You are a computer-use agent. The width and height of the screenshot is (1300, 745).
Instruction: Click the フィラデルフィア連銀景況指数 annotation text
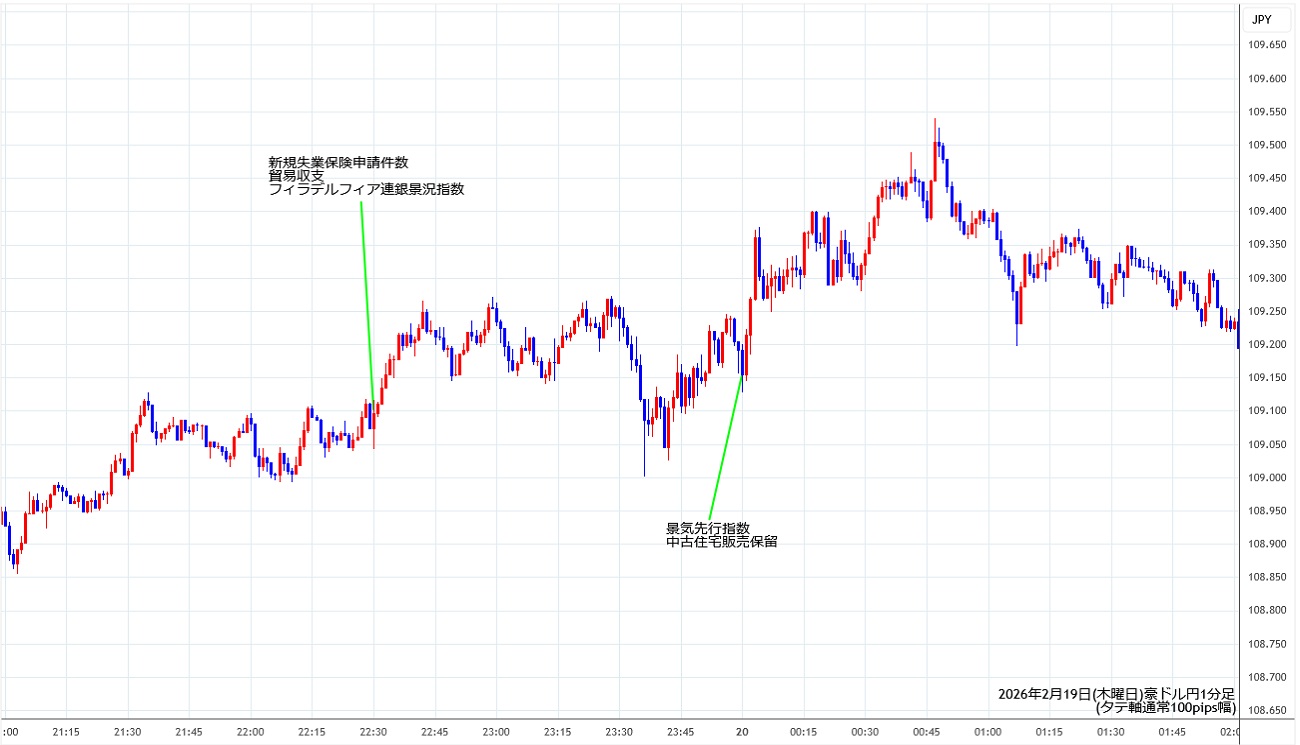pyautogui.click(x=366, y=190)
